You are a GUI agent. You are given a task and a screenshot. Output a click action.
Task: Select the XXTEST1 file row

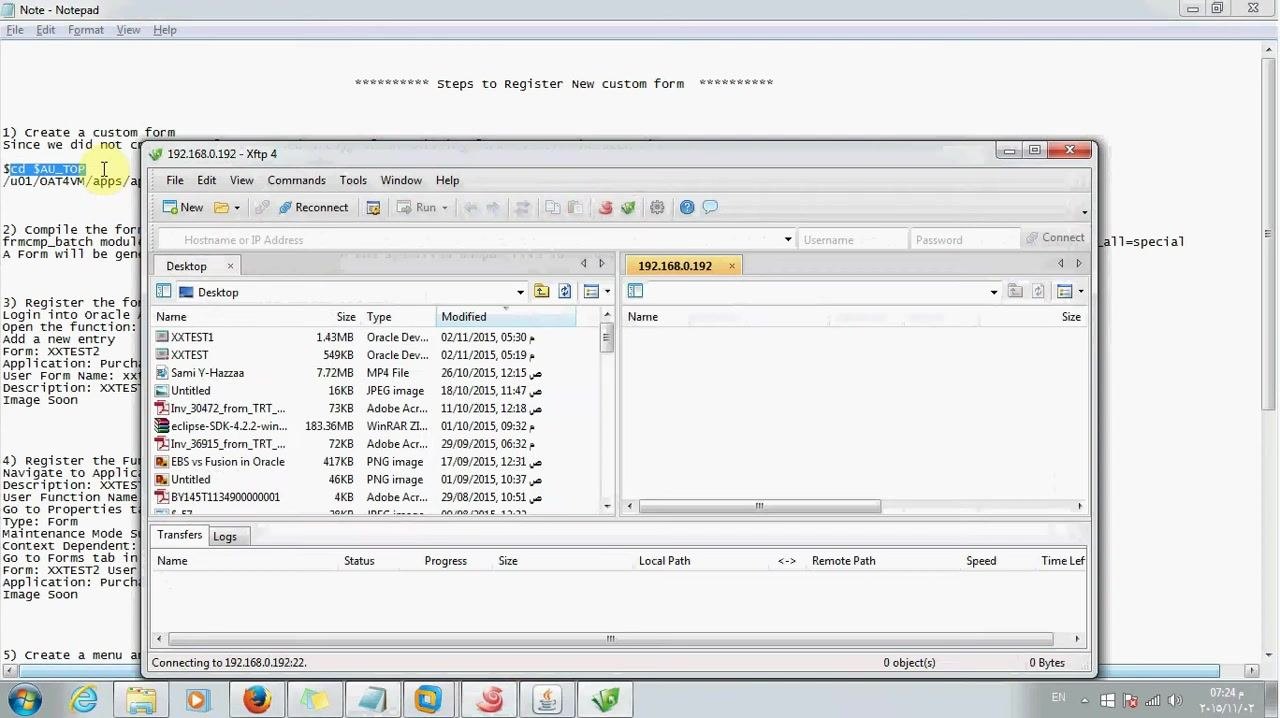click(x=376, y=337)
